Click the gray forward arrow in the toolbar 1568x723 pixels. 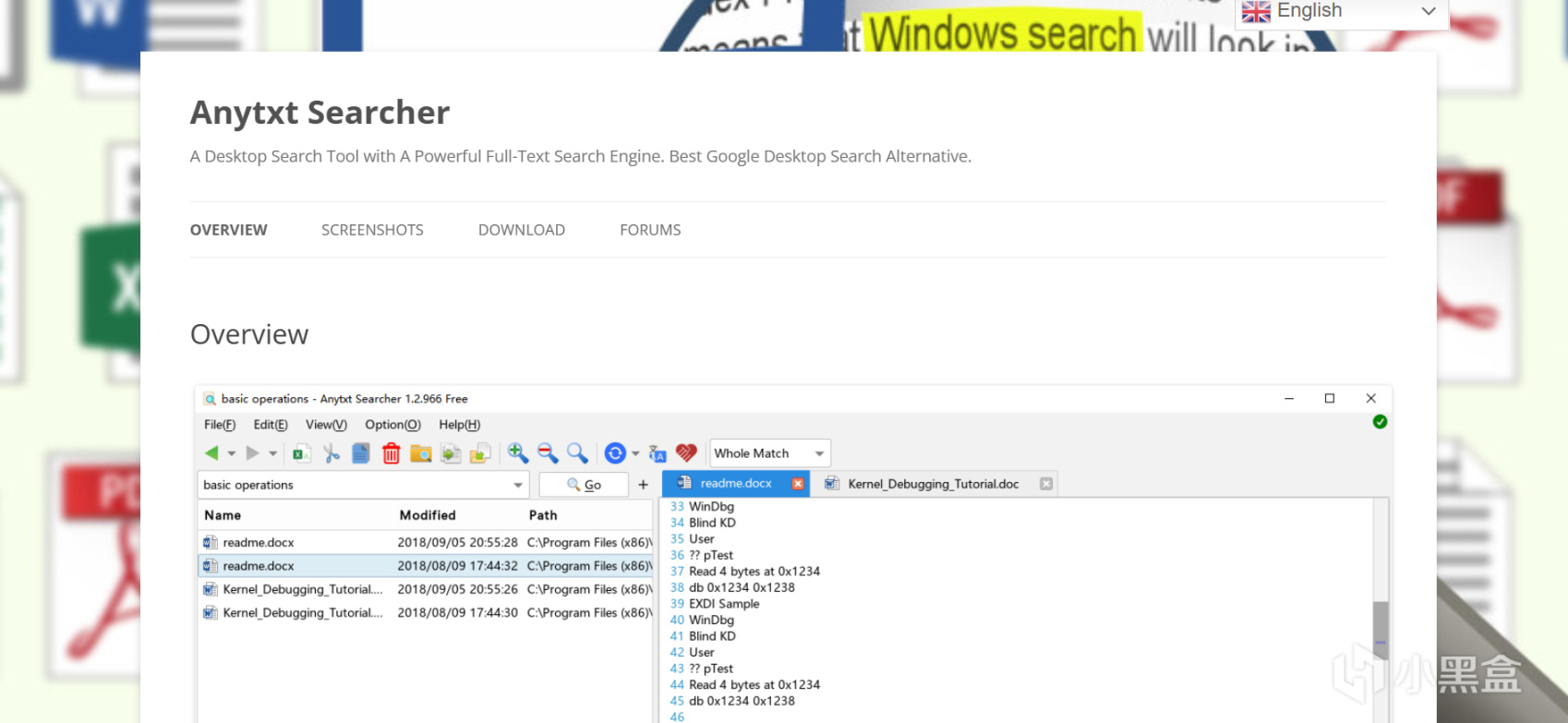[x=252, y=453]
